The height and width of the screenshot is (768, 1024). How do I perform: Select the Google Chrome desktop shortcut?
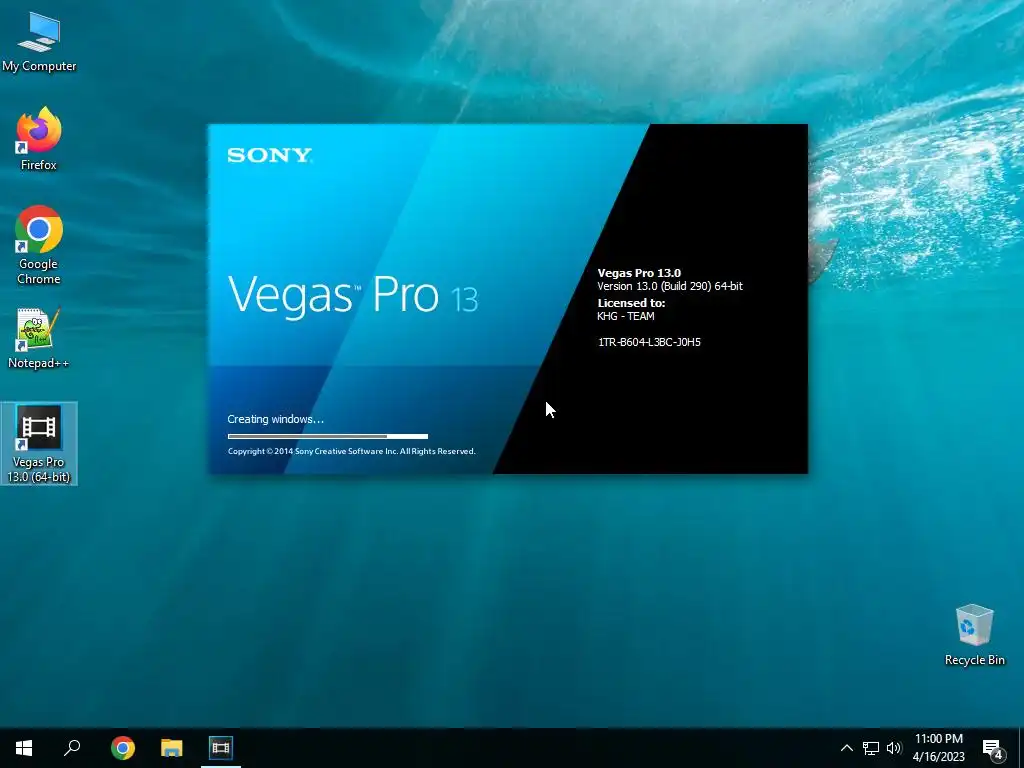[39, 244]
